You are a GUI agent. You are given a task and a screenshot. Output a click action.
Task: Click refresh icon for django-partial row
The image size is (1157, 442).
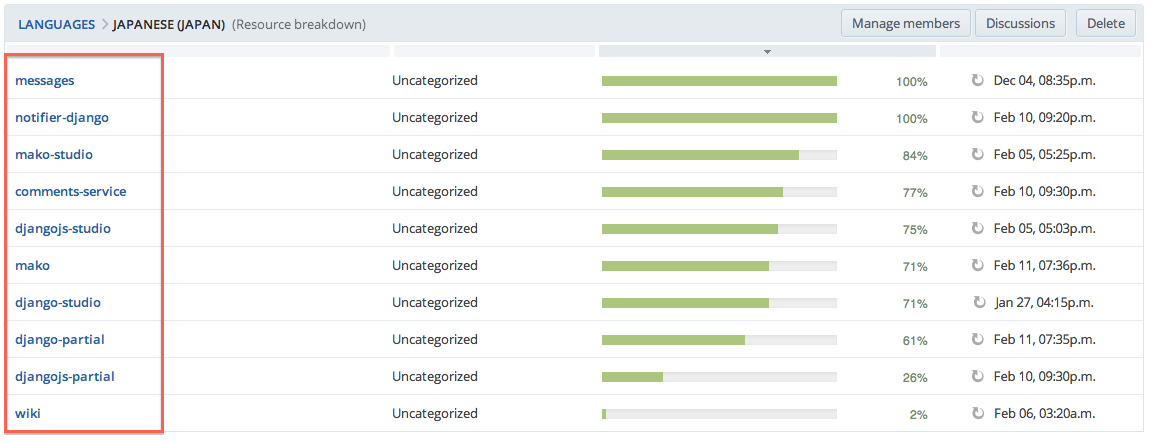977,340
